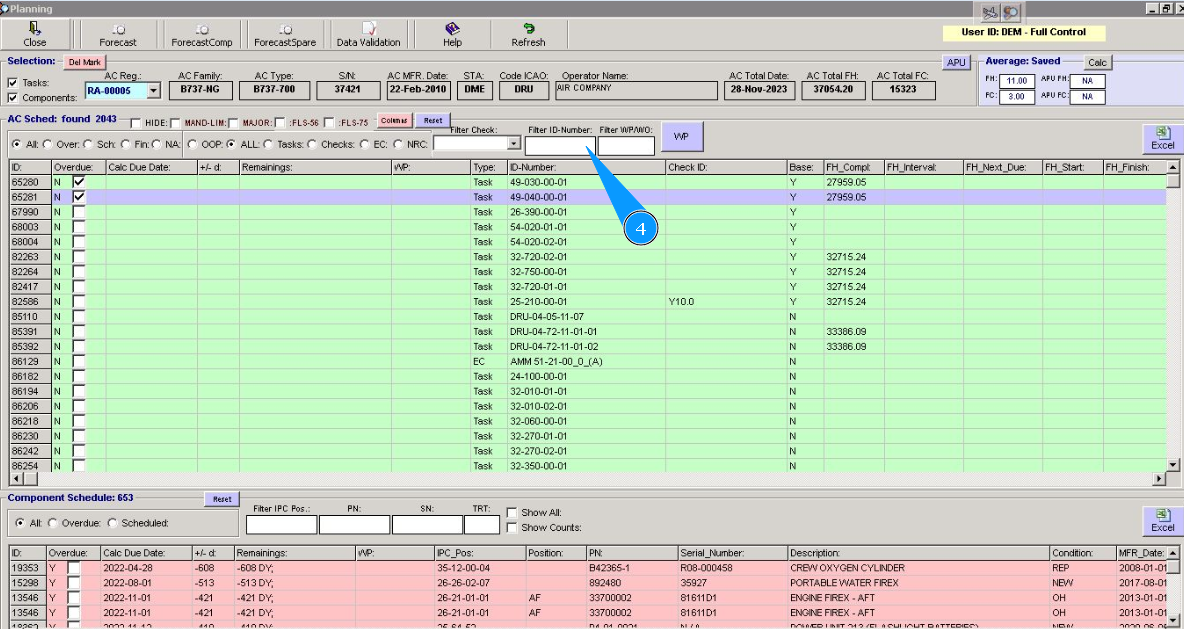Click the Close toolbar icon
The height and width of the screenshot is (630, 1184).
[35, 35]
